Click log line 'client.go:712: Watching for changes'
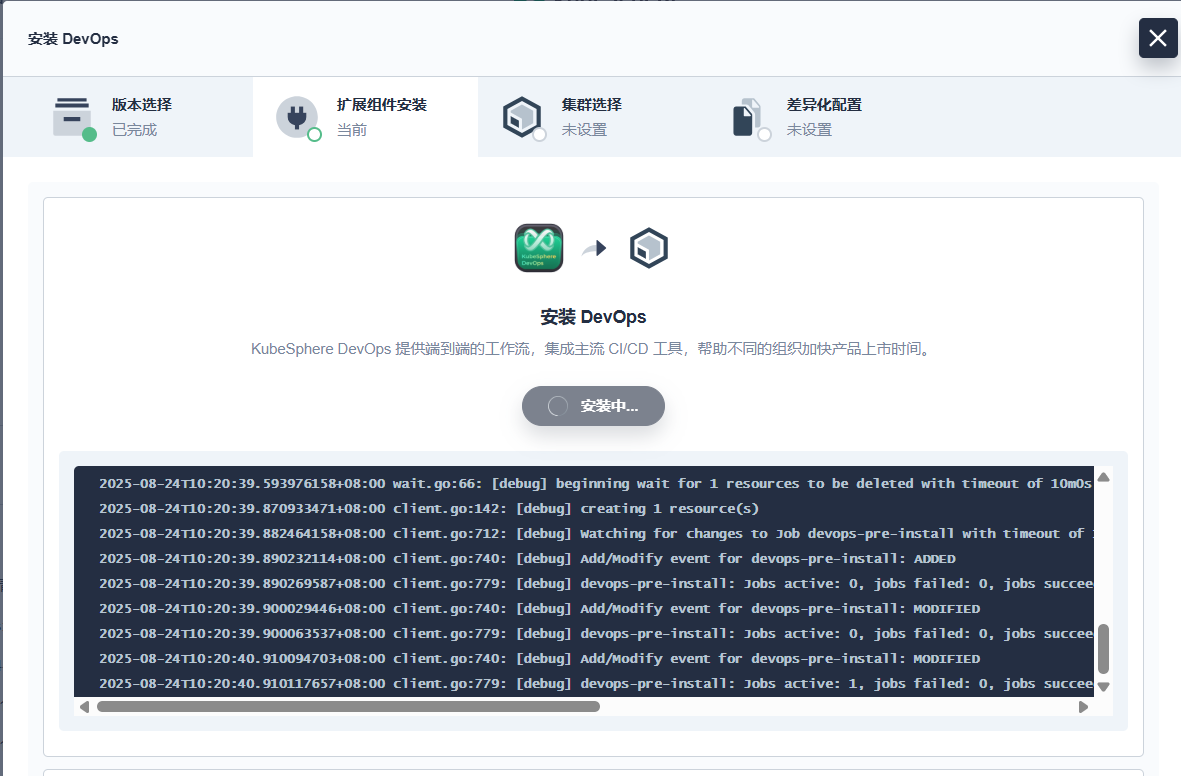This screenshot has height=776, width=1181. pos(595,533)
